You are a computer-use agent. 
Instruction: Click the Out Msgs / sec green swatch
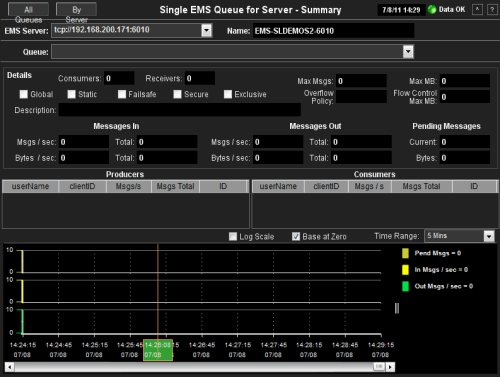[x=405, y=286]
